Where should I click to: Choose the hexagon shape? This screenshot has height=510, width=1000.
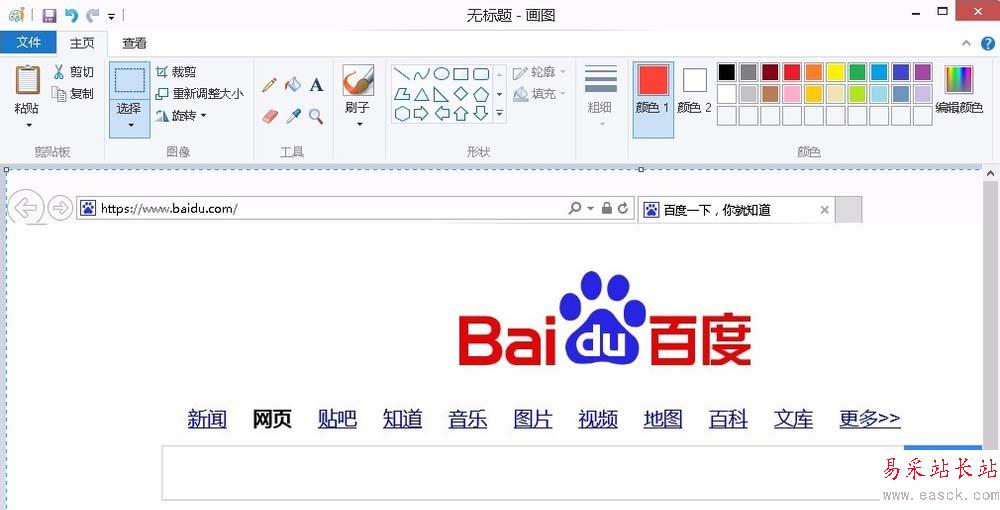(401, 114)
